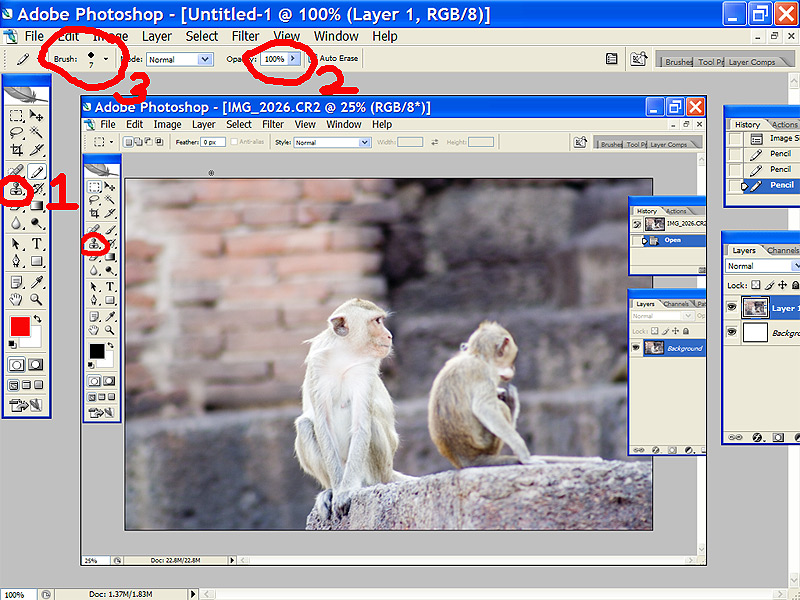This screenshot has width=800, height=600.
Task: Select the Clone Stamp tool in the left outer toolbox
Action: (17, 188)
